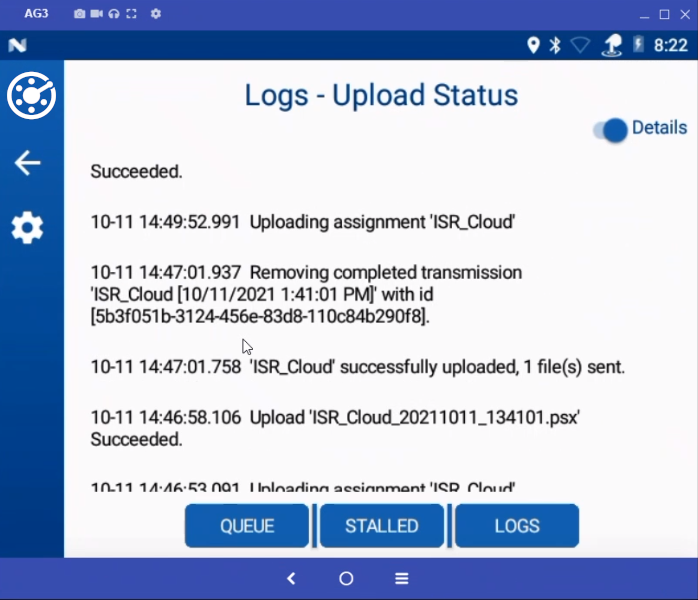Tap the Bluetooth status icon
The height and width of the screenshot is (600, 698).
[555, 45]
